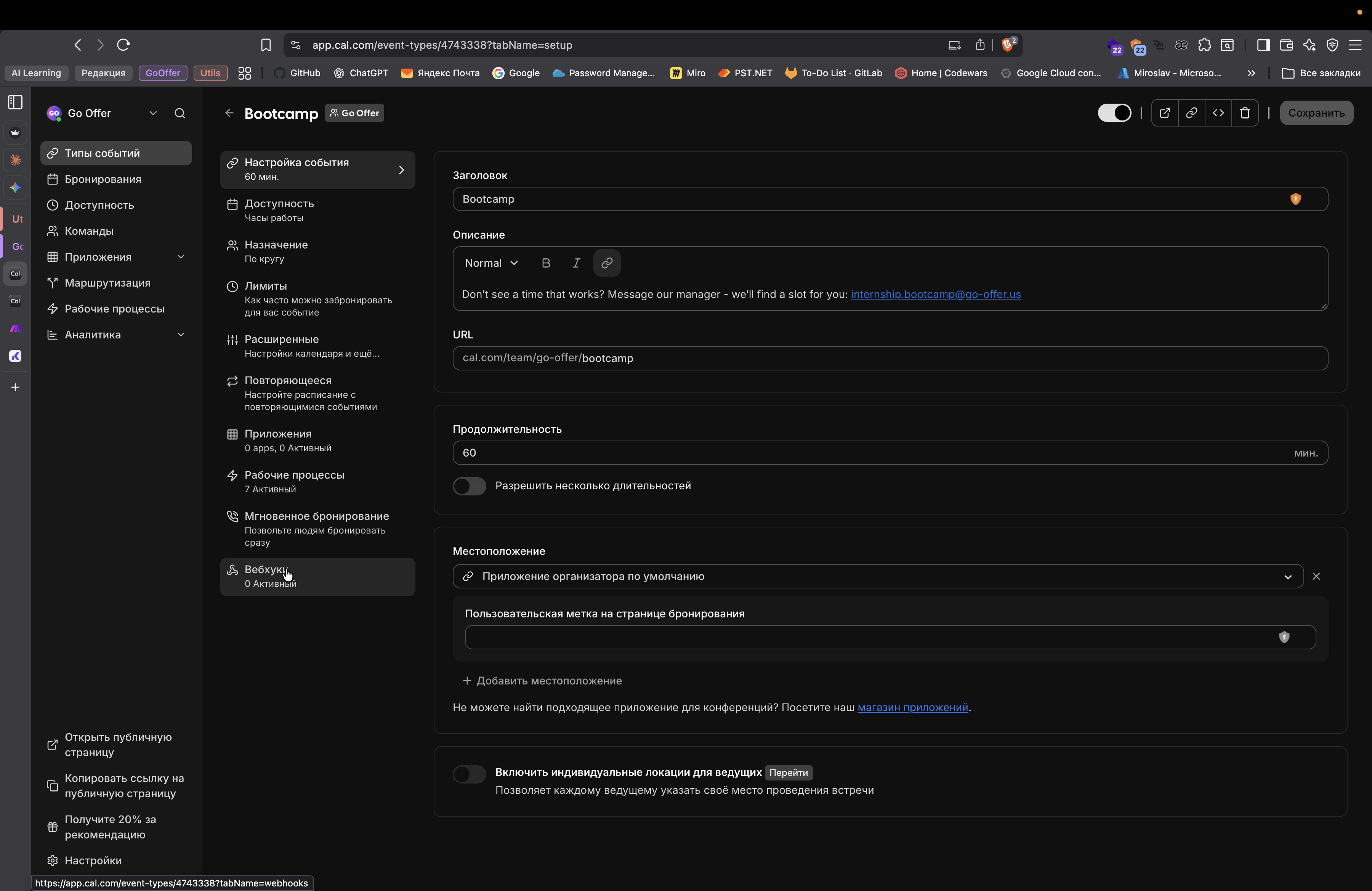Open event preview in new tab icon

[1164, 113]
